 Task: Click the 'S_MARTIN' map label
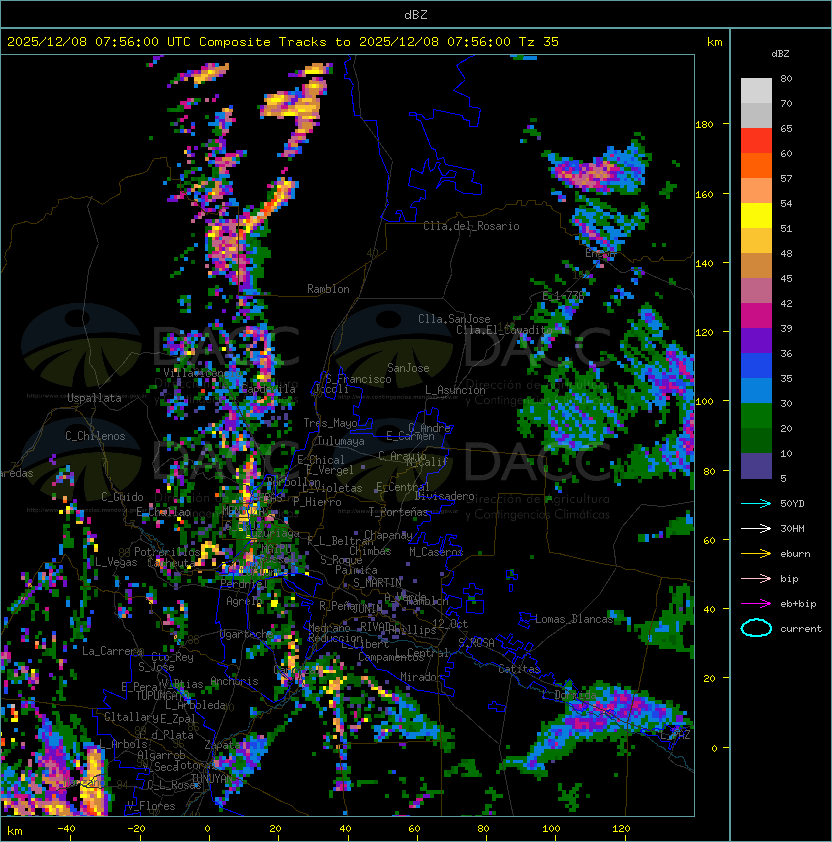(377, 583)
